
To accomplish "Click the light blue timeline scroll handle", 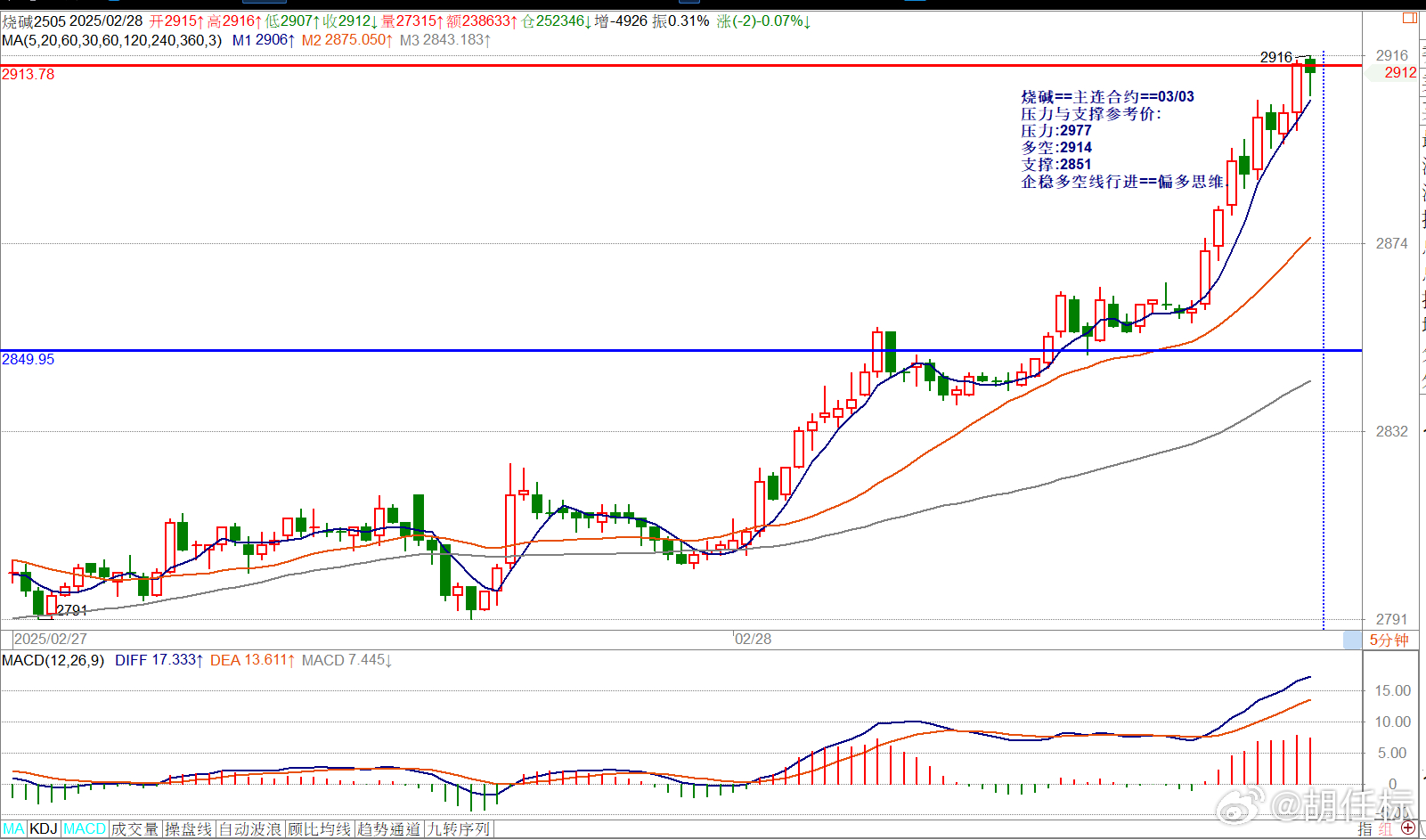I will [1353, 640].
